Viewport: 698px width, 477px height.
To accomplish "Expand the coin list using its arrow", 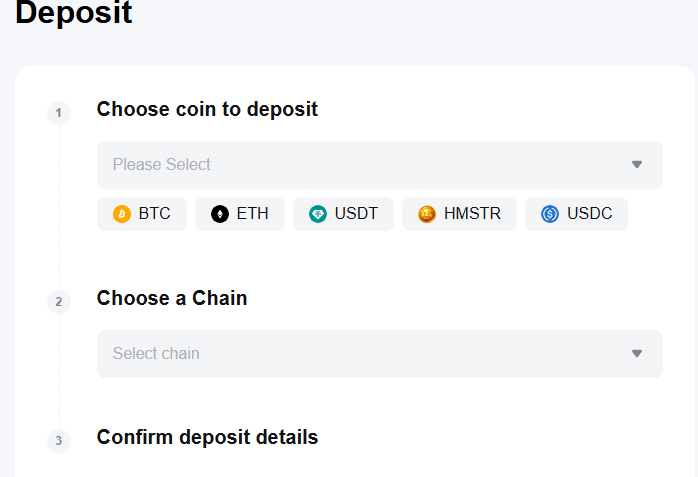I will tap(637, 165).
